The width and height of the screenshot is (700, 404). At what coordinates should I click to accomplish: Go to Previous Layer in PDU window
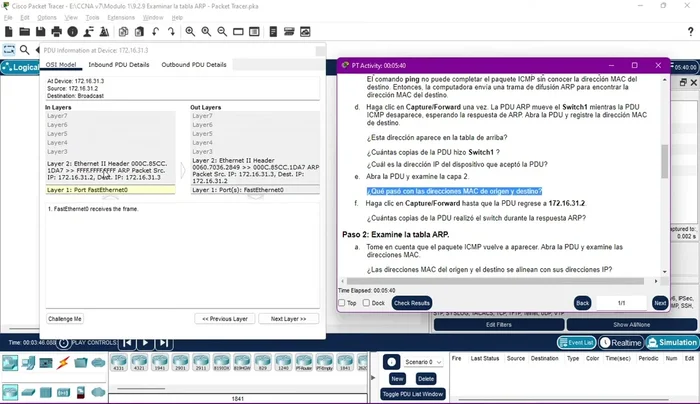225,319
